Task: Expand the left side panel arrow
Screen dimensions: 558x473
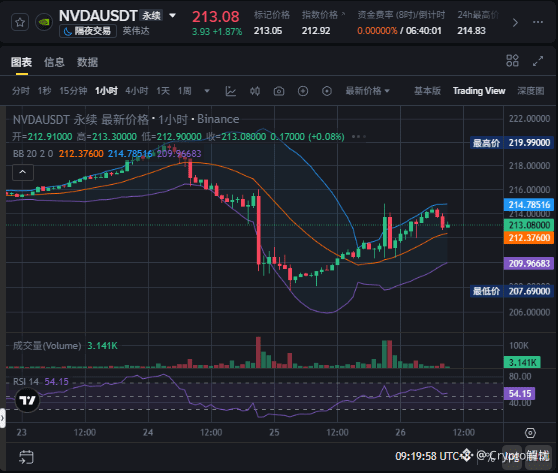Action: point(2,418)
